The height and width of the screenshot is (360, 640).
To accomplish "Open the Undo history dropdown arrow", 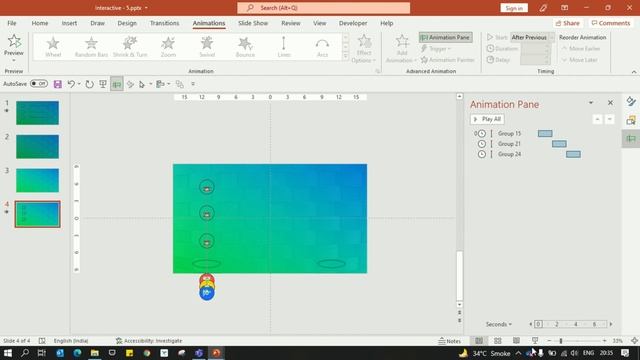I will (x=79, y=84).
